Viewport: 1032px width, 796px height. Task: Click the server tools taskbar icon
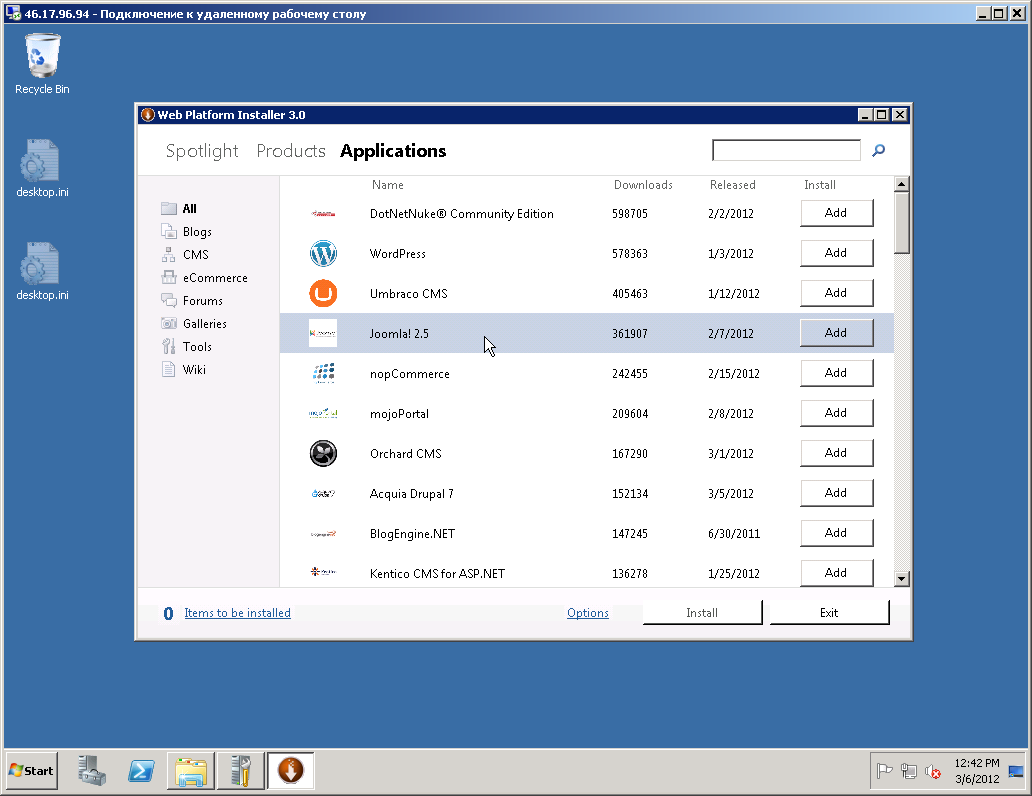pos(241,771)
